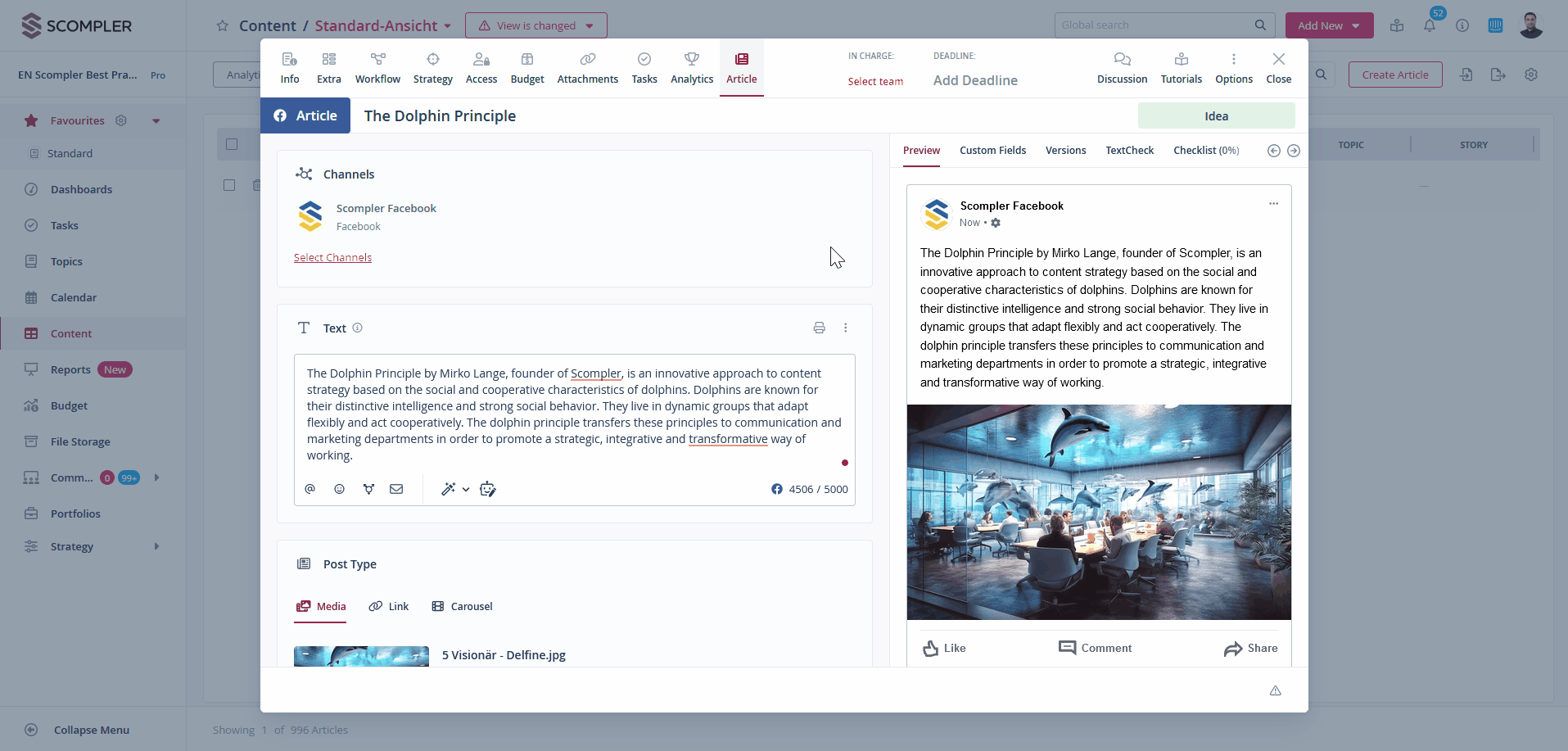This screenshot has height=751, width=1568.
Task: Tick the header select-all checkbox
Action: pos(232,144)
